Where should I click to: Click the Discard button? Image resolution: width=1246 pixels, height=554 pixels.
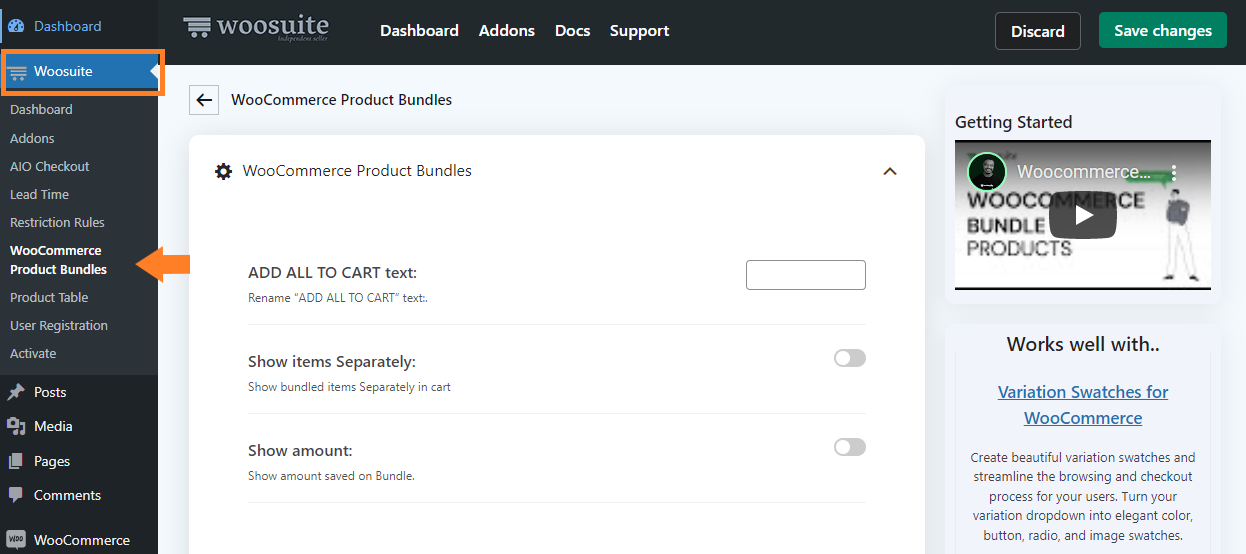point(1038,30)
